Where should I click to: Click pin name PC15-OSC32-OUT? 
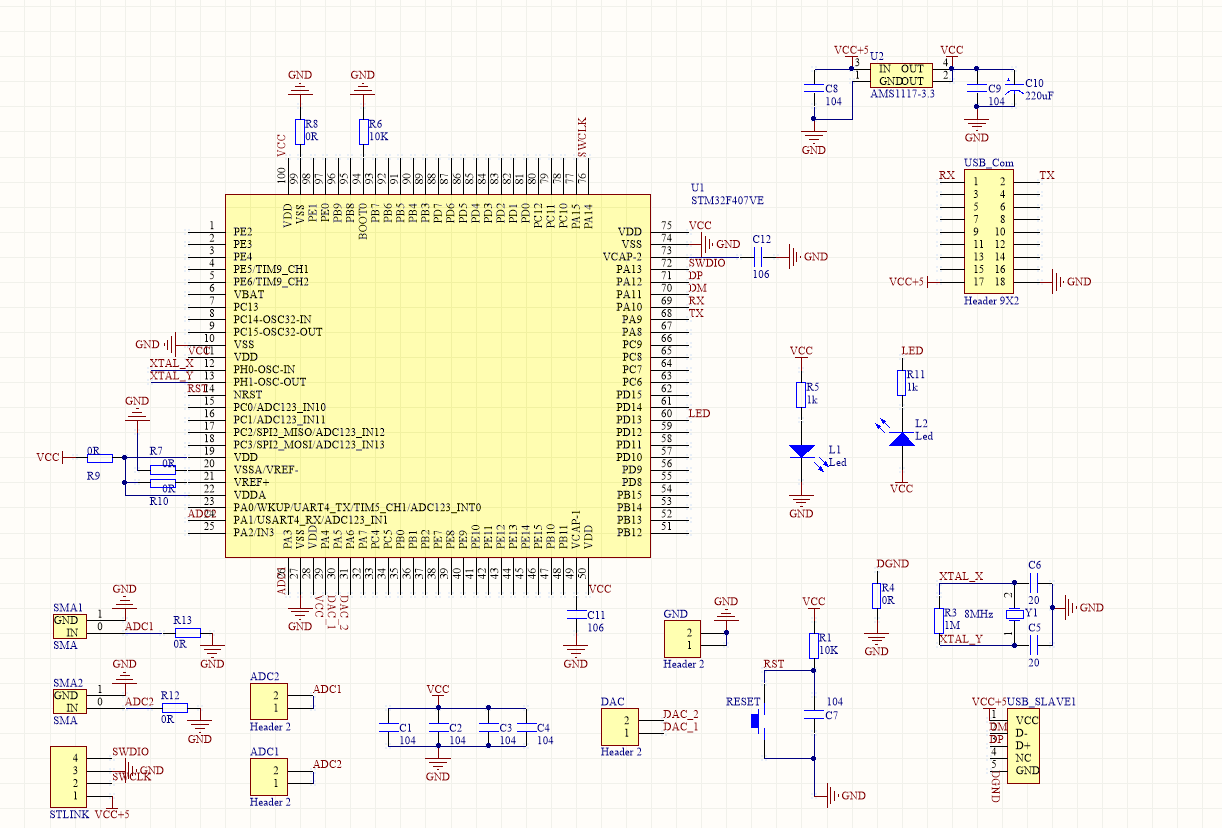pyautogui.click(x=278, y=332)
